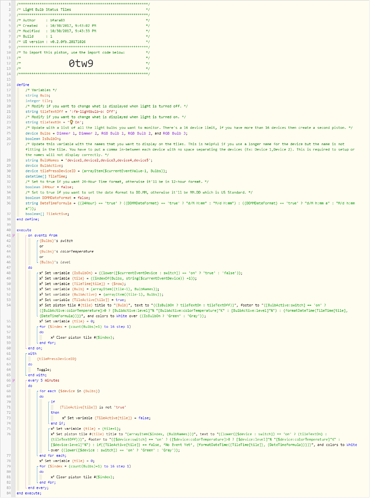Open 'Set variable {tile} = 0' on line 55
Viewport: 372px width, 500px height.
(x=67, y=322)
